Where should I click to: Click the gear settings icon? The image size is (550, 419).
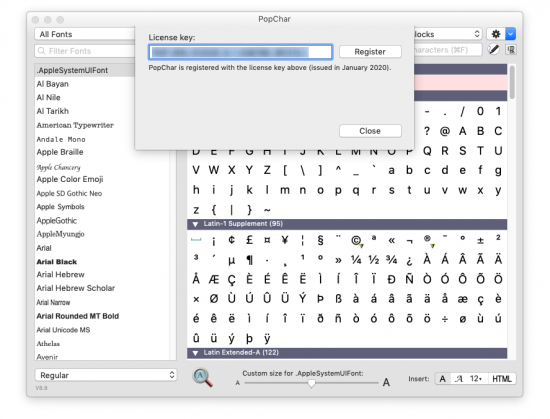496,34
